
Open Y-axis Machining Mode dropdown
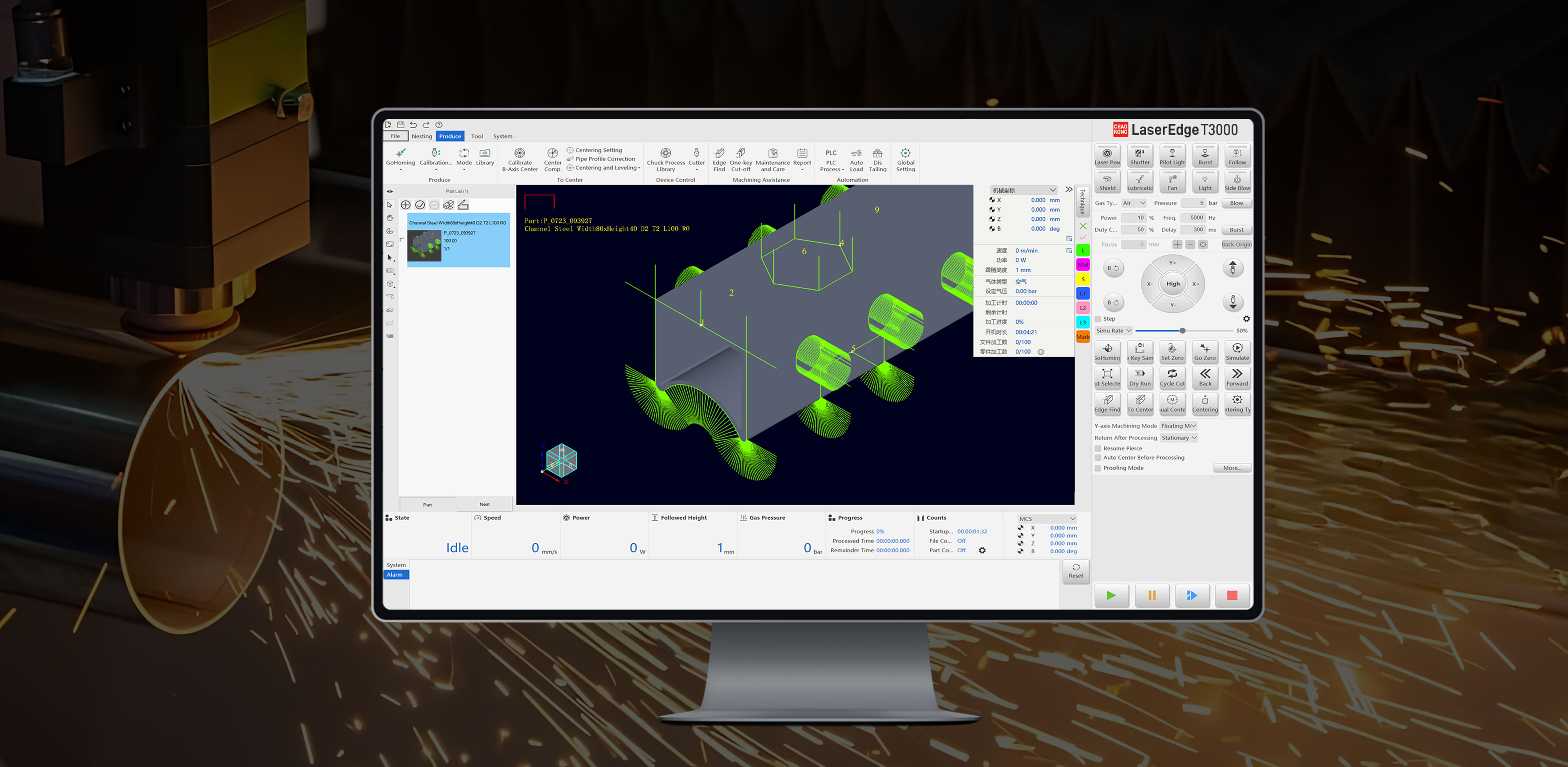click(1178, 426)
